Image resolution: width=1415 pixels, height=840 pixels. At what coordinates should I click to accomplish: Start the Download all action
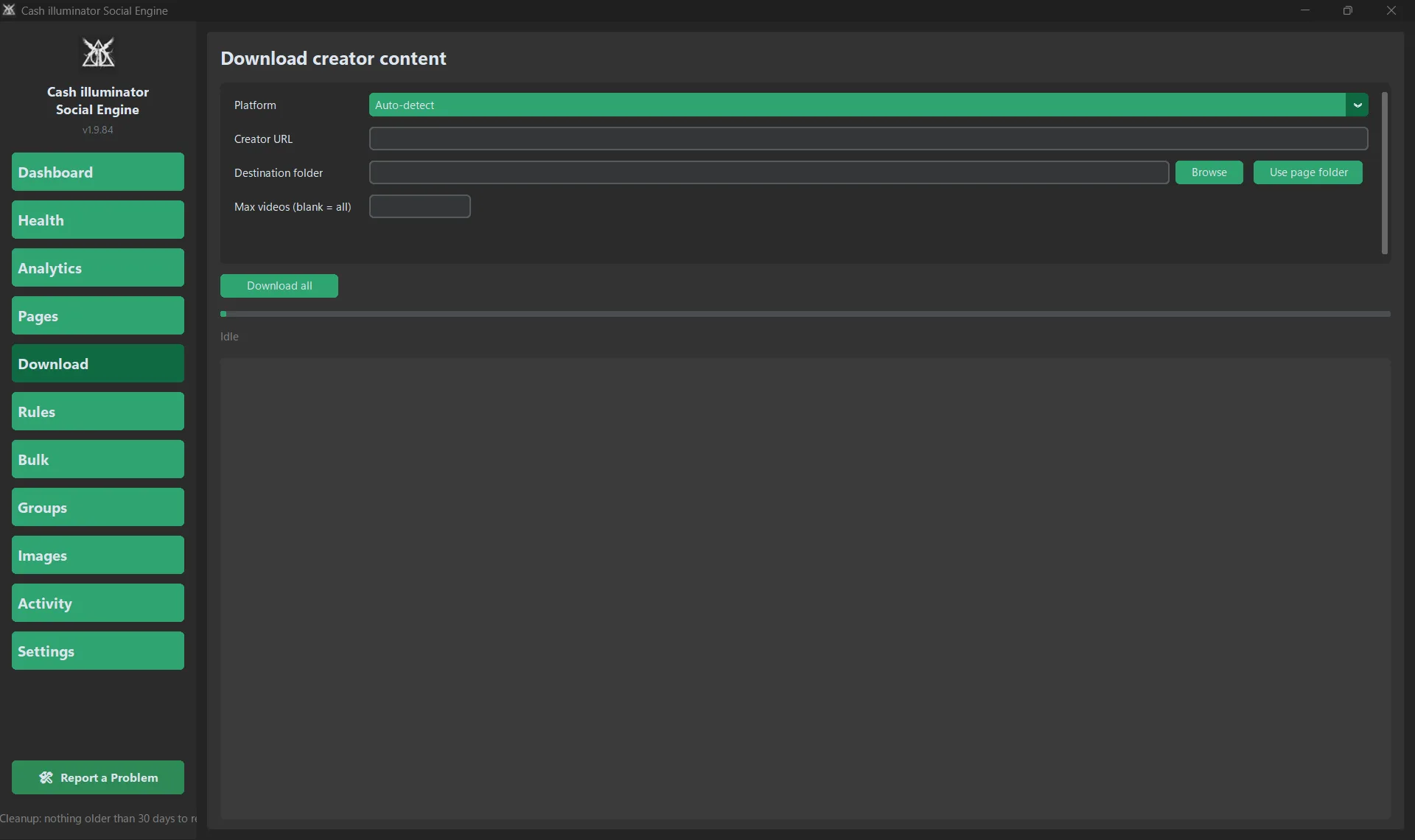[279, 286]
